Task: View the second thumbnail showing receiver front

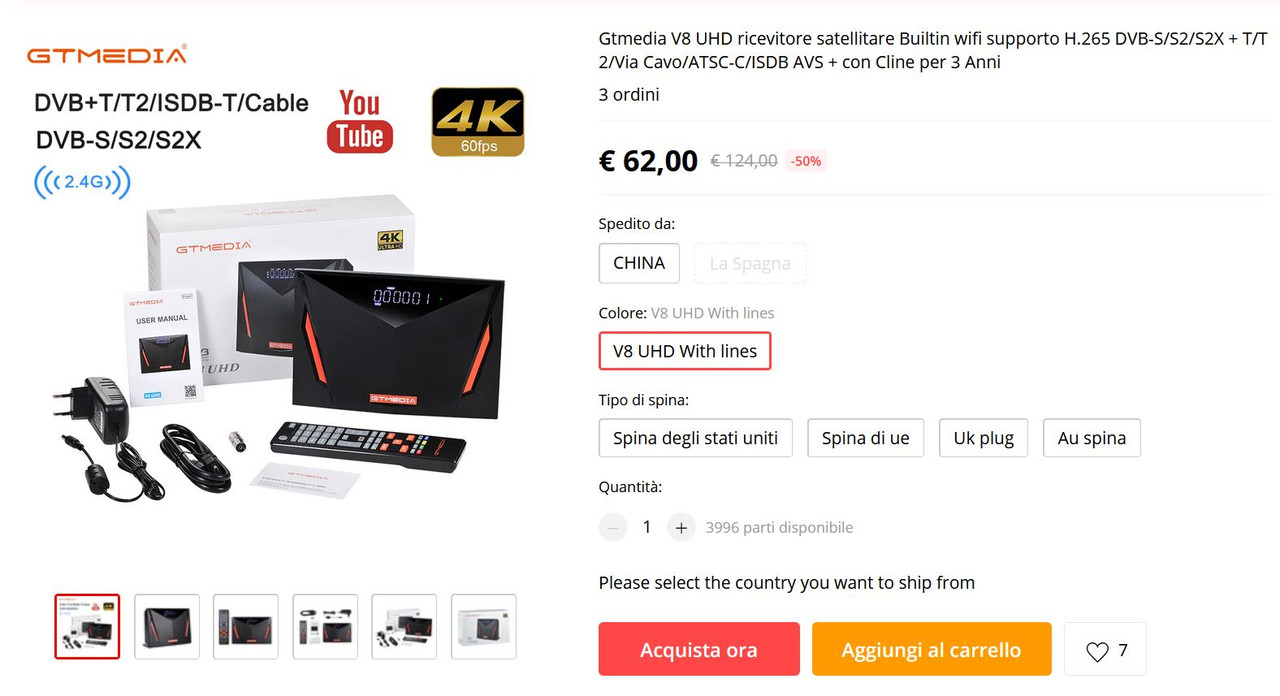Action: 167,627
